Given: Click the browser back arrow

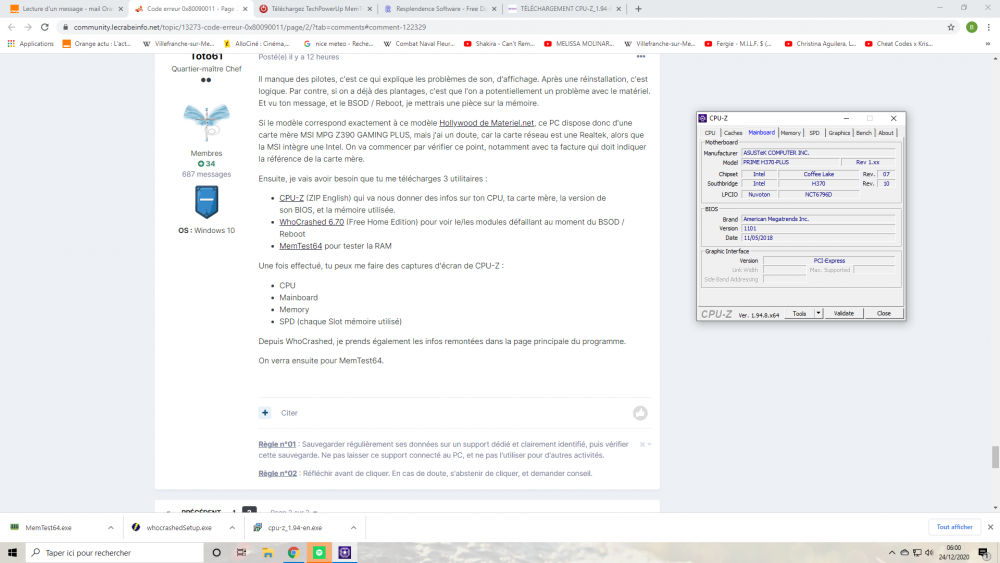Looking at the screenshot, I should [x=11, y=27].
